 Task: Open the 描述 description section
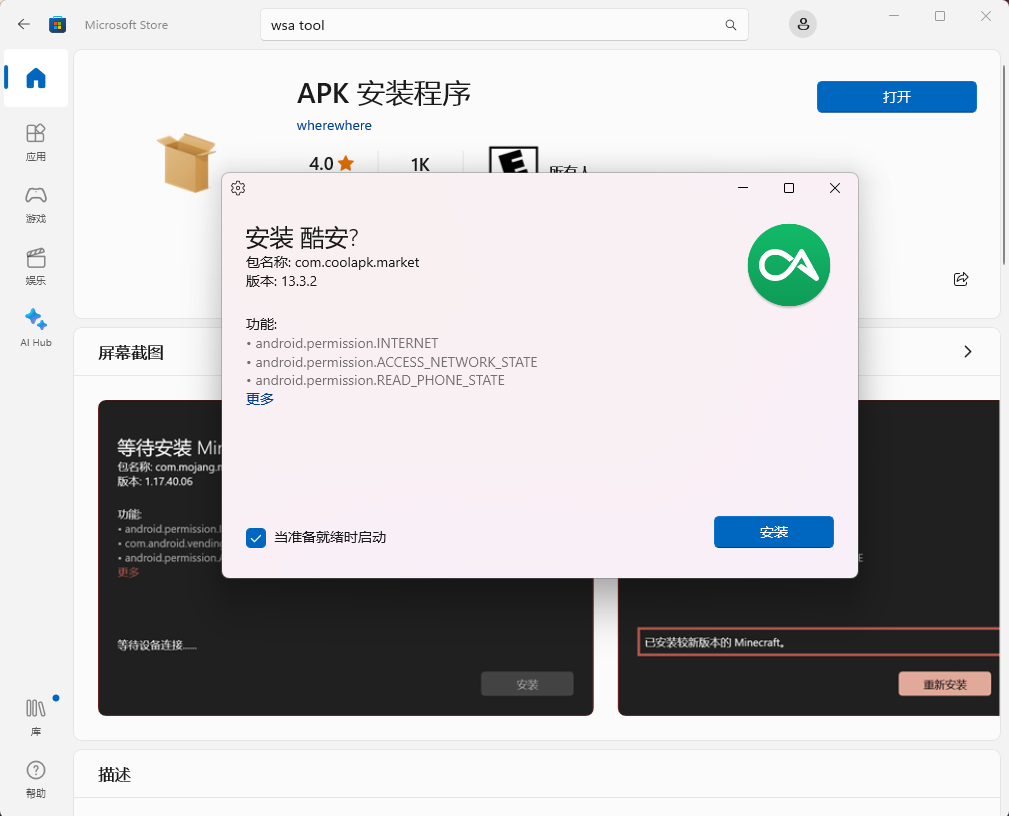point(116,774)
